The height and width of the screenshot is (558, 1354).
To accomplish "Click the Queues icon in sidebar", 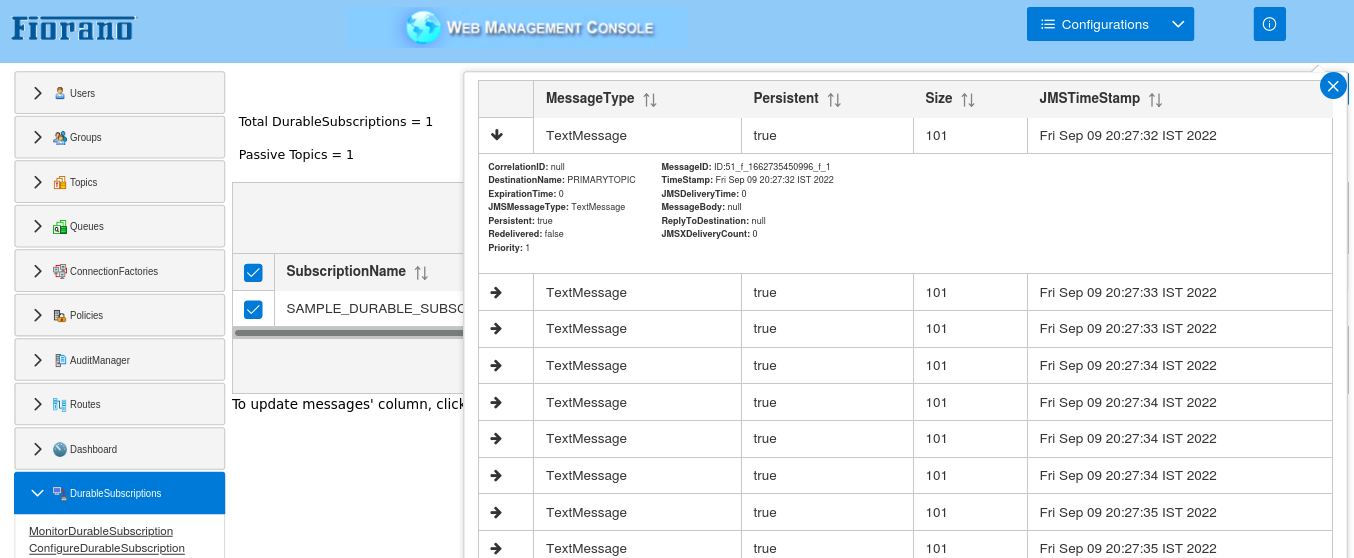I will pos(60,227).
